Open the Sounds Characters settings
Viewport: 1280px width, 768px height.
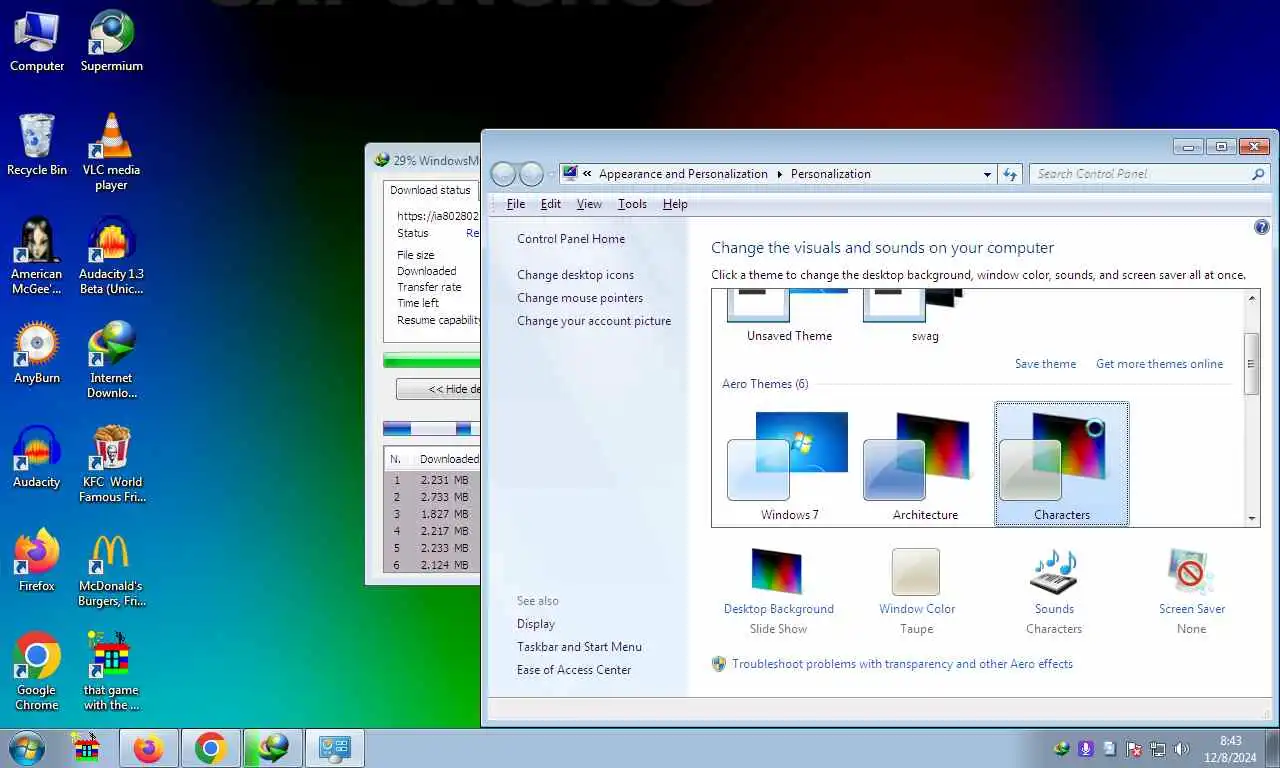click(1054, 591)
